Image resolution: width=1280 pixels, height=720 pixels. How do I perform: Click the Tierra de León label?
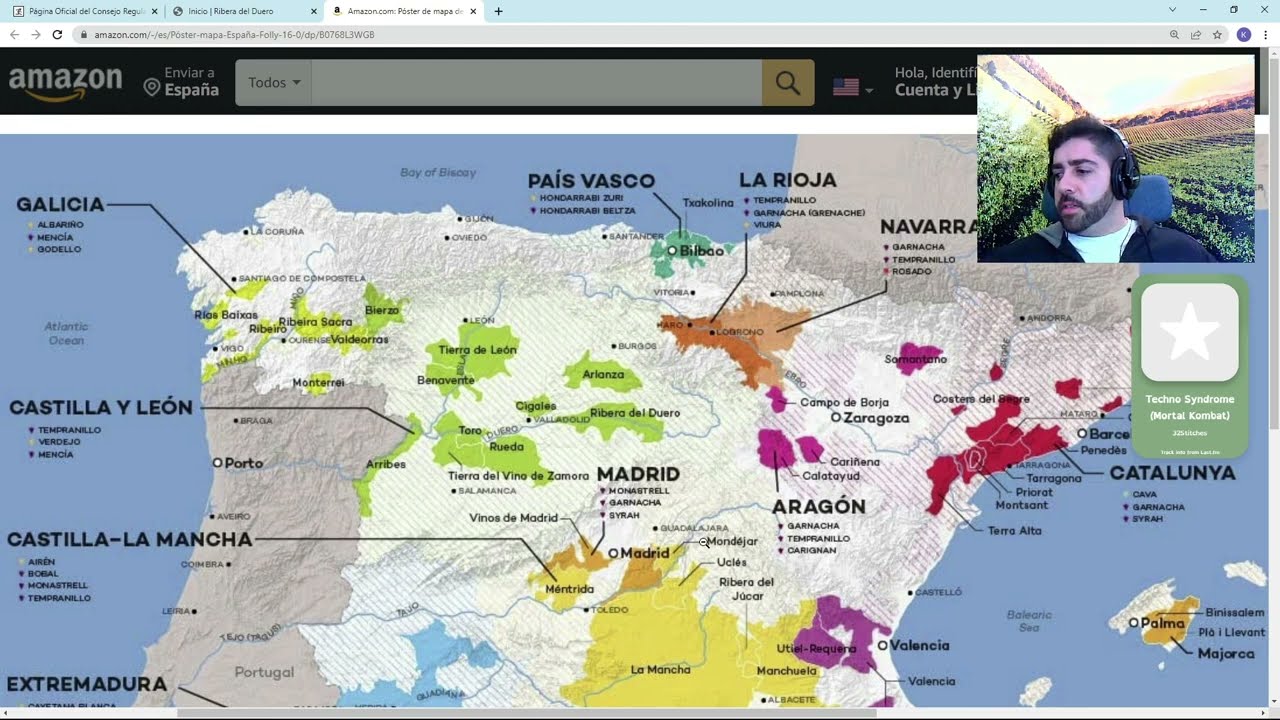[x=477, y=350]
